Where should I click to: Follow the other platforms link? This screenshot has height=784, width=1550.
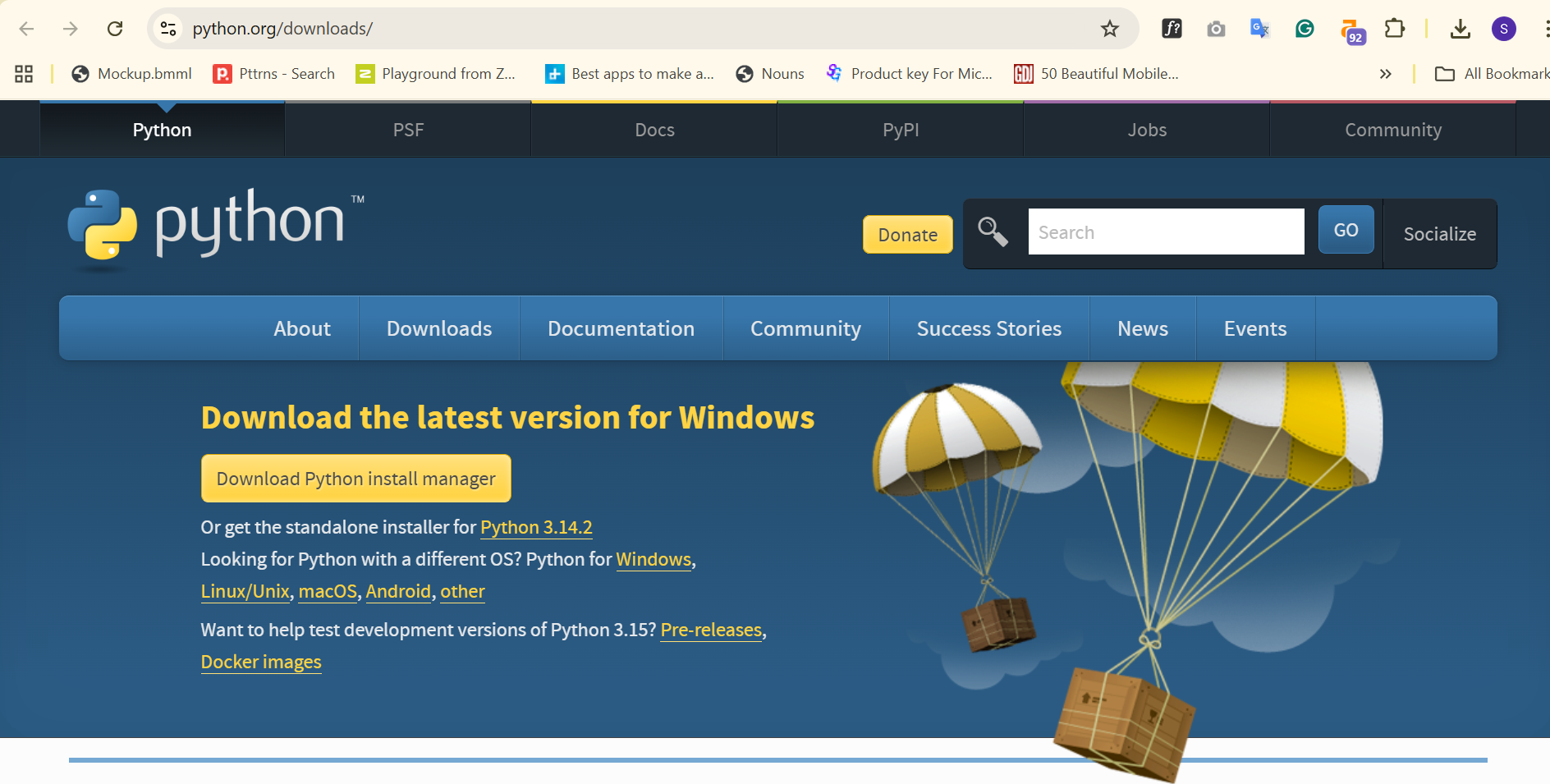pos(462,591)
